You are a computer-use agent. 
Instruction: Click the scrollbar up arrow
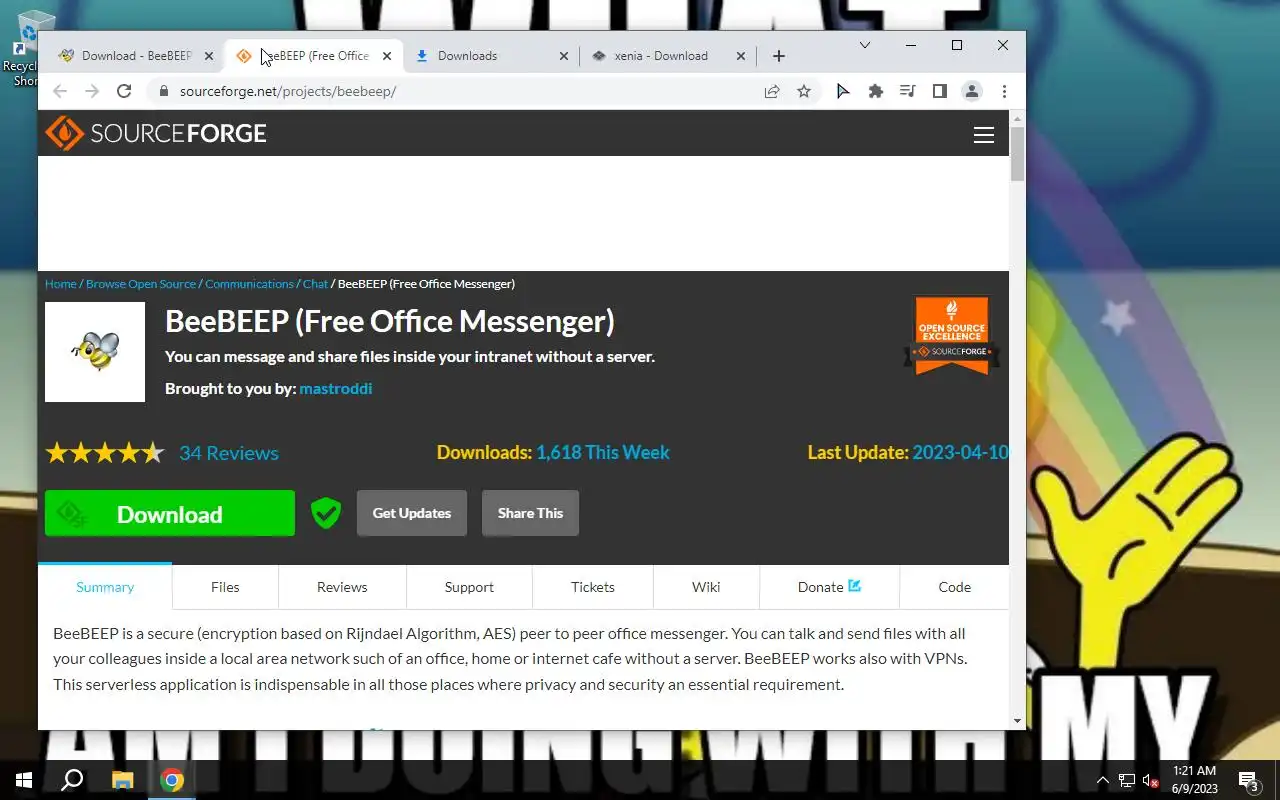tap(1018, 118)
